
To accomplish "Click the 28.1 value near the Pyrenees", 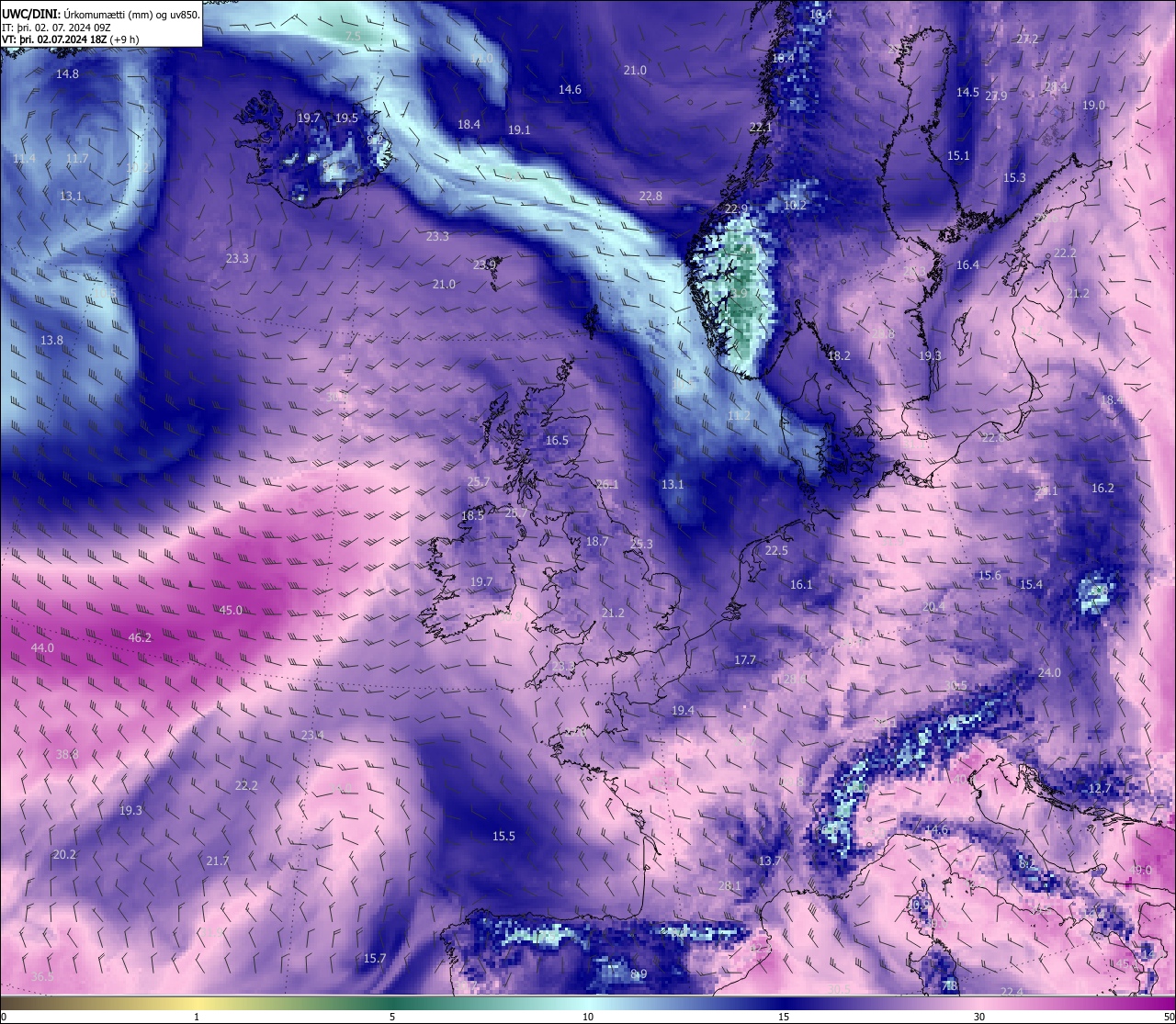I will point(729,885).
